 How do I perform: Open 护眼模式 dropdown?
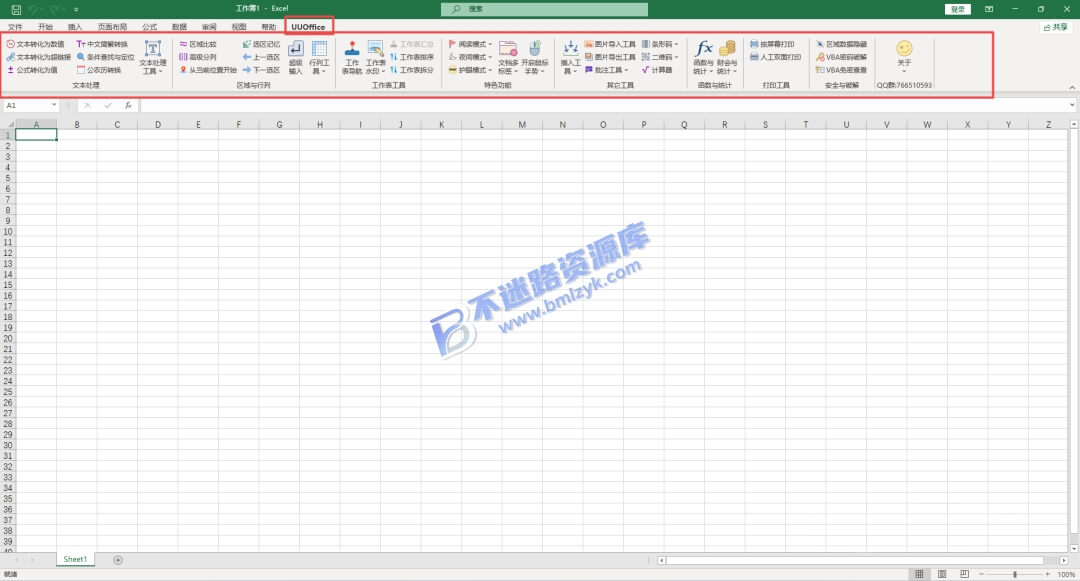tap(470, 70)
